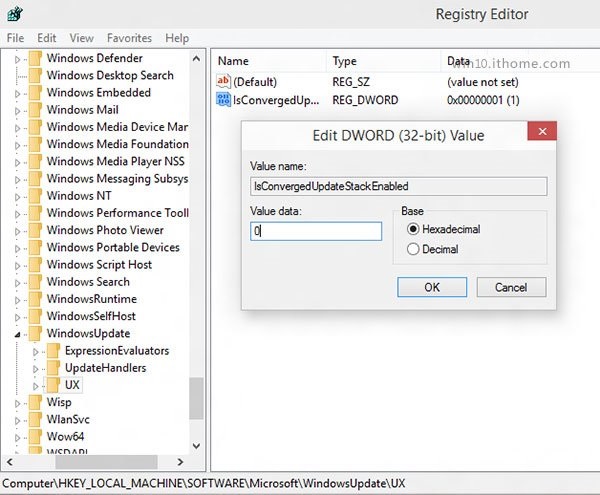The height and width of the screenshot is (495, 600).
Task: Click the tree scroll up arrow
Action: coord(196,59)
